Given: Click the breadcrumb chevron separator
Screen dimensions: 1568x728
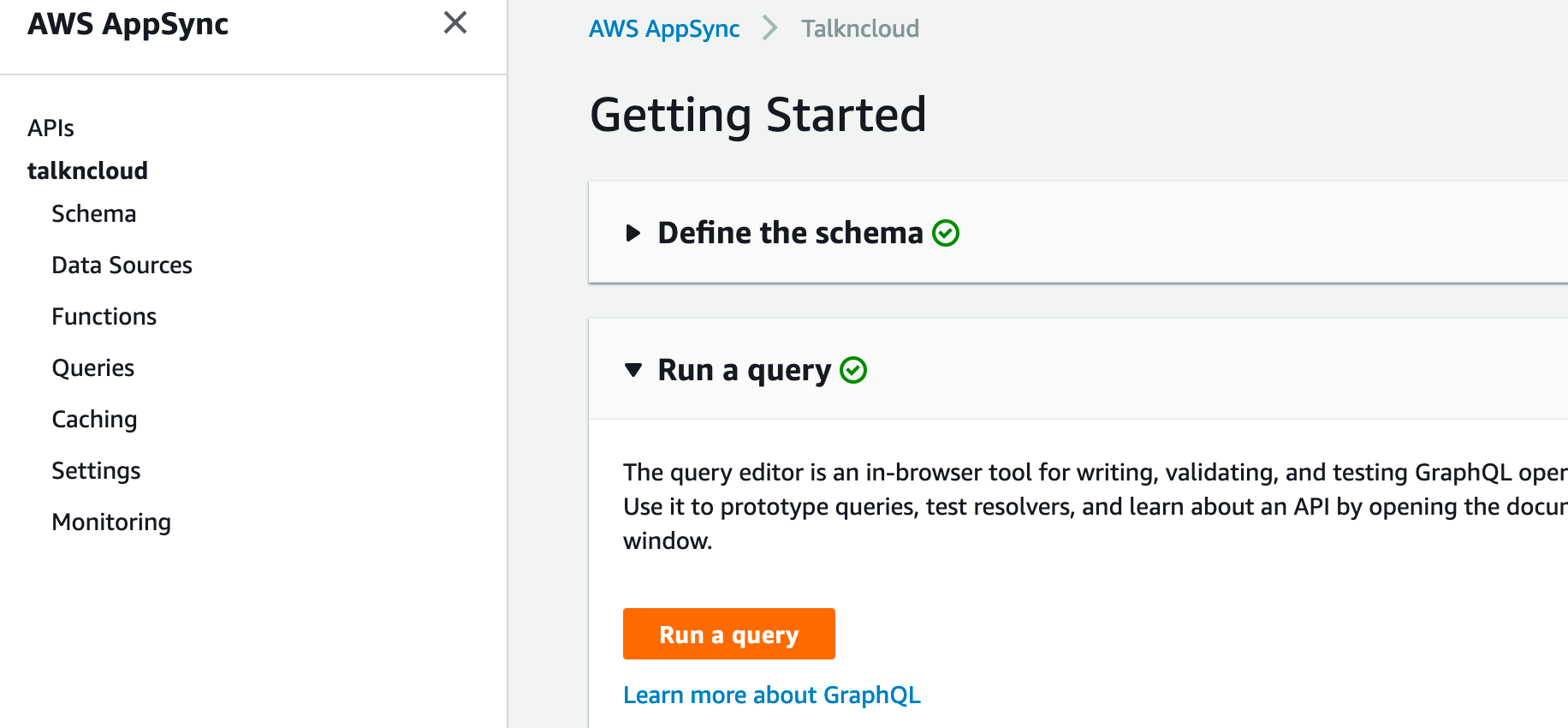Looking at the screenshot, I should [770, 29].
